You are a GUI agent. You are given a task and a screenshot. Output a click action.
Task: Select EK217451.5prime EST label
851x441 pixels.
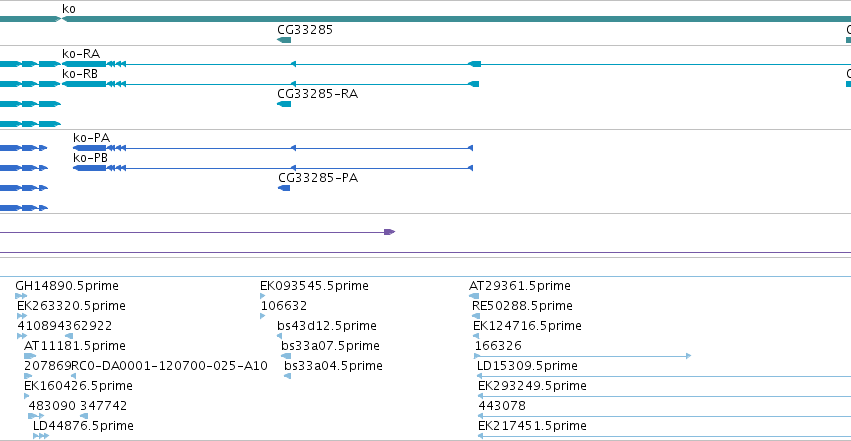coord(532,426)
